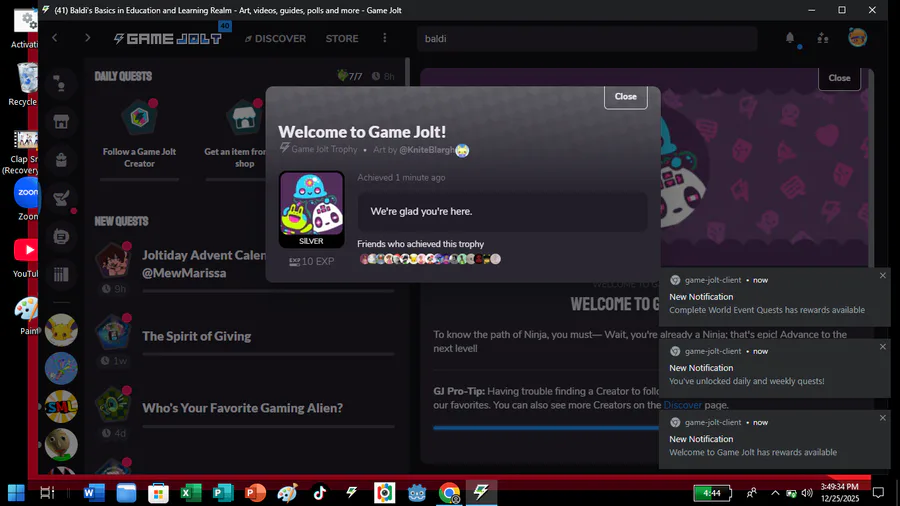This screenshot has width=900, height=506.
Task: Click the silver trophy image
Action: pos(312,209)
